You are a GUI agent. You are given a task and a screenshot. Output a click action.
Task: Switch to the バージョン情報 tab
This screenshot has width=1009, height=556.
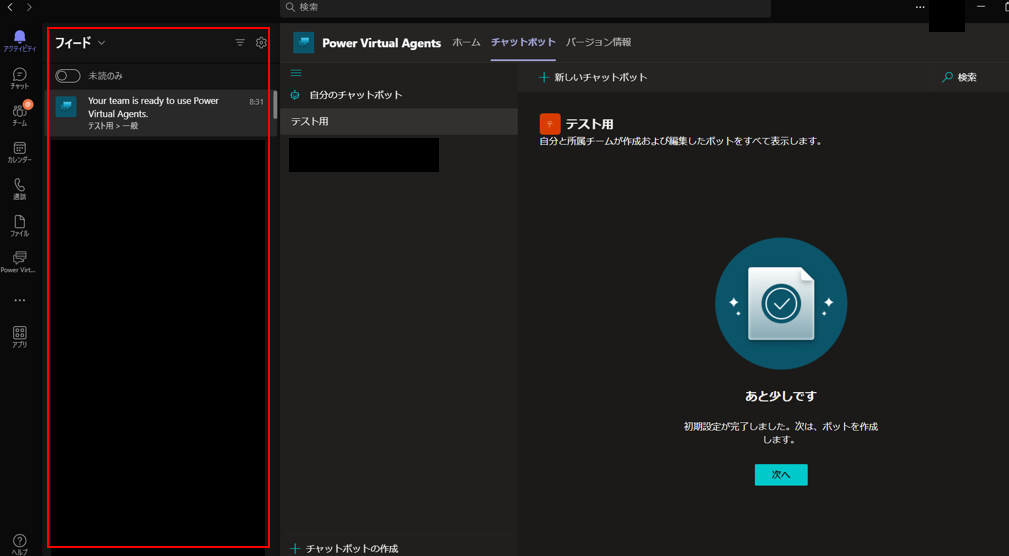(598, 42)
